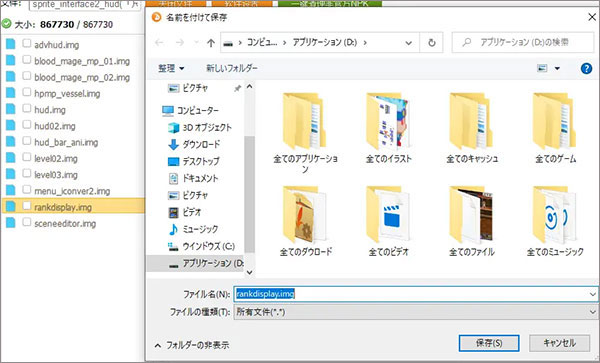600x363 pixels.
Task: Open 全てのアプリケーション folder
Action: point(305,133)
